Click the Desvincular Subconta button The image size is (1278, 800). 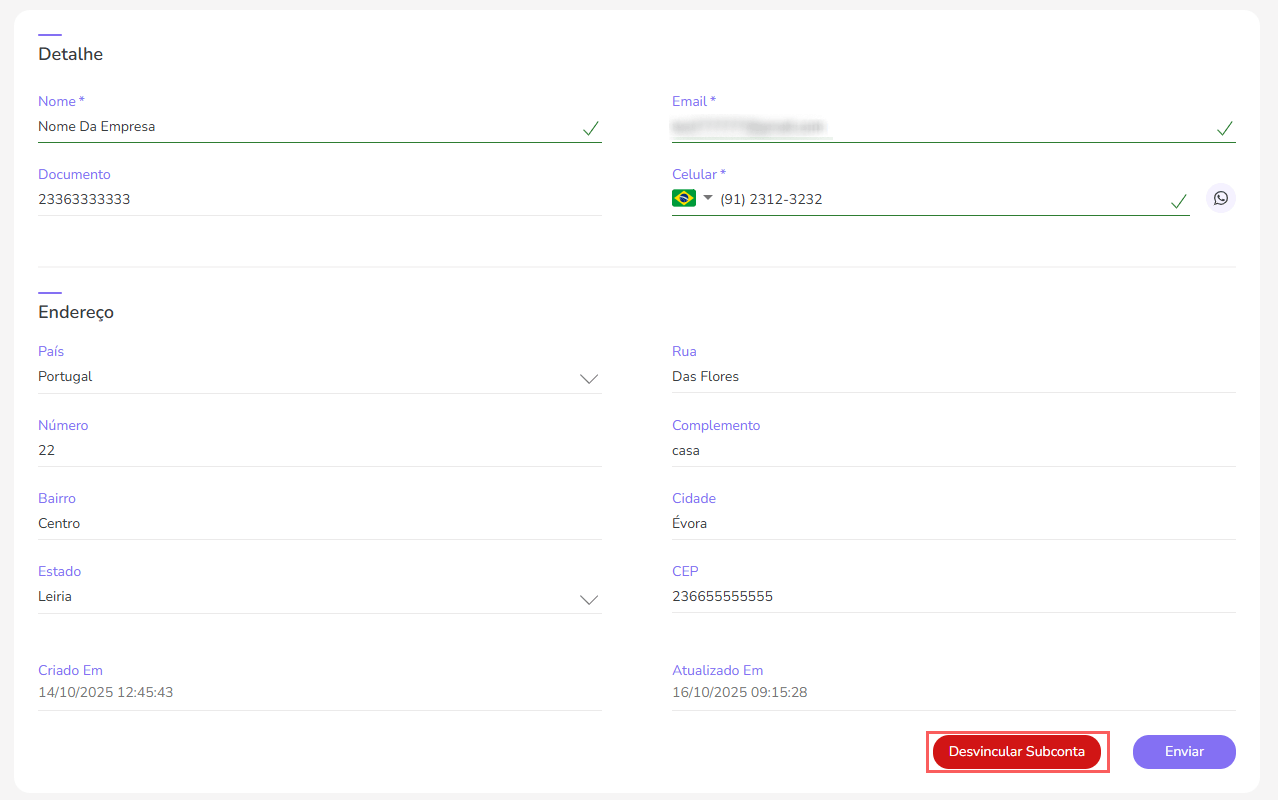1016,752
